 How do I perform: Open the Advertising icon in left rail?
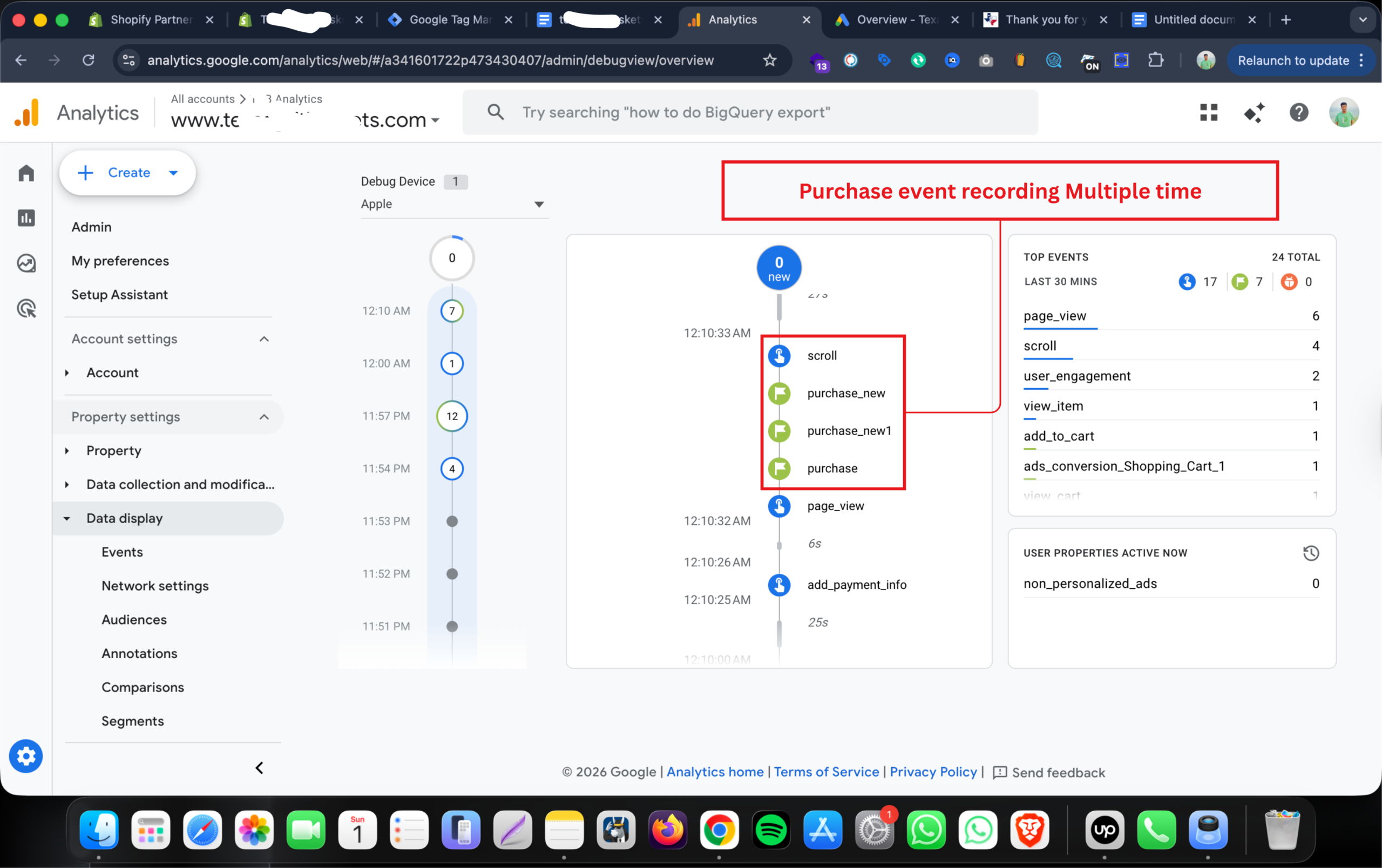pos(26,309)
